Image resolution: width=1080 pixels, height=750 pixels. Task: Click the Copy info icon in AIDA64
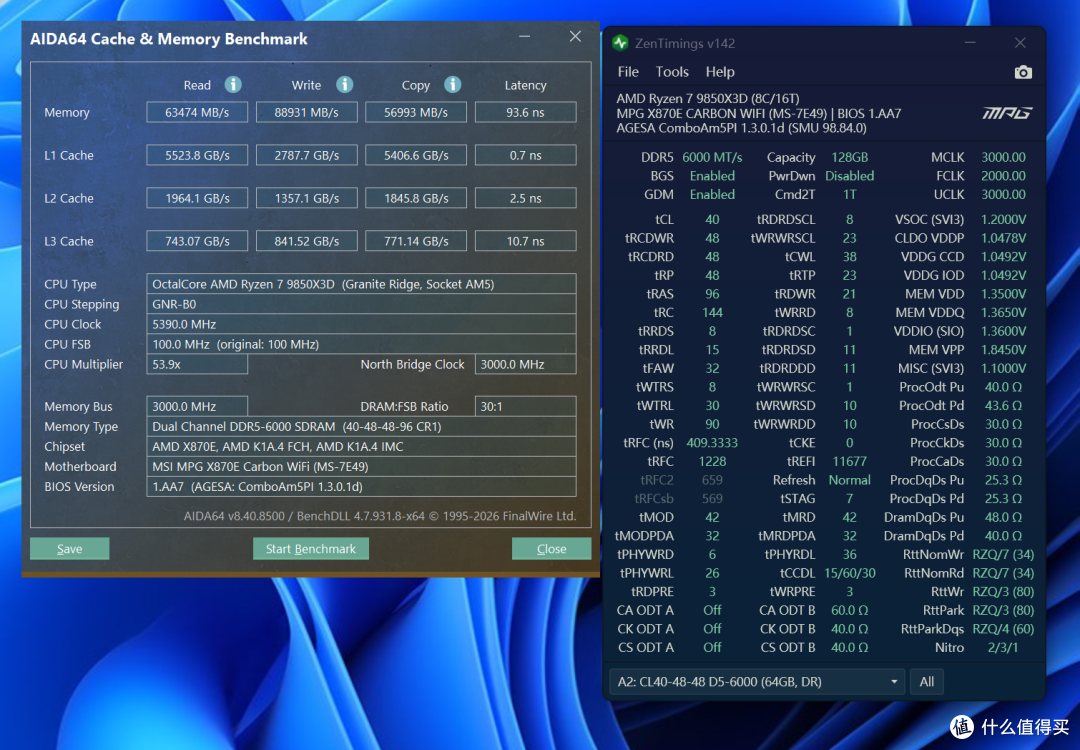pos(452,85)
